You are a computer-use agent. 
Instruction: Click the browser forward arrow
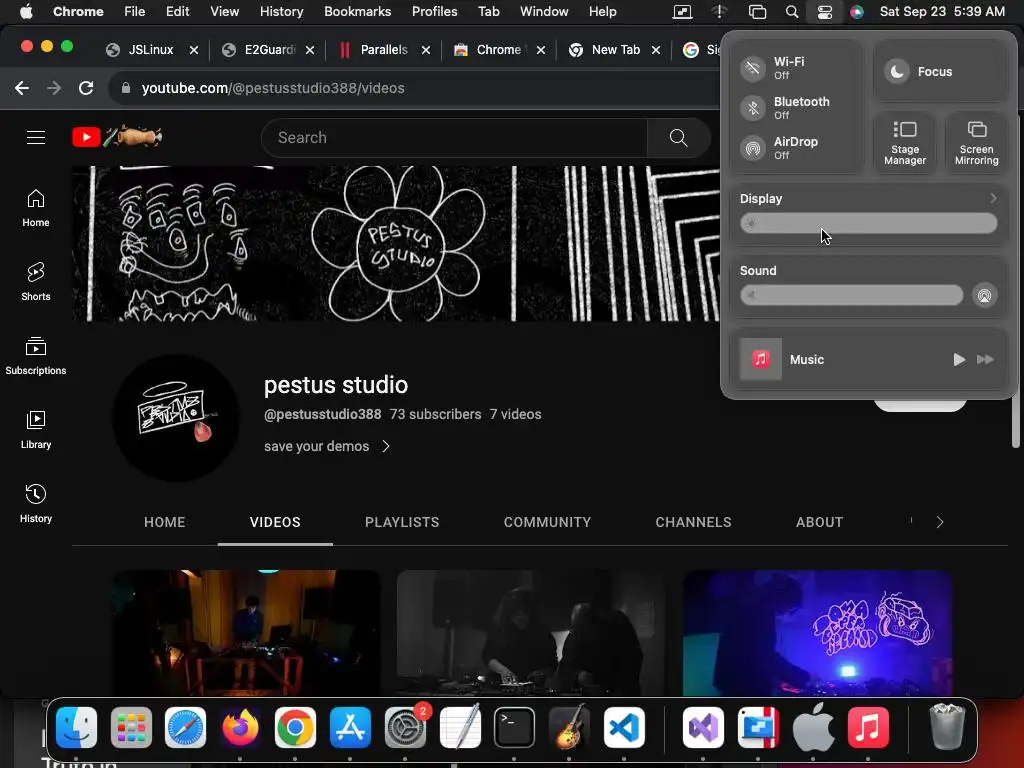click(54, 88)
